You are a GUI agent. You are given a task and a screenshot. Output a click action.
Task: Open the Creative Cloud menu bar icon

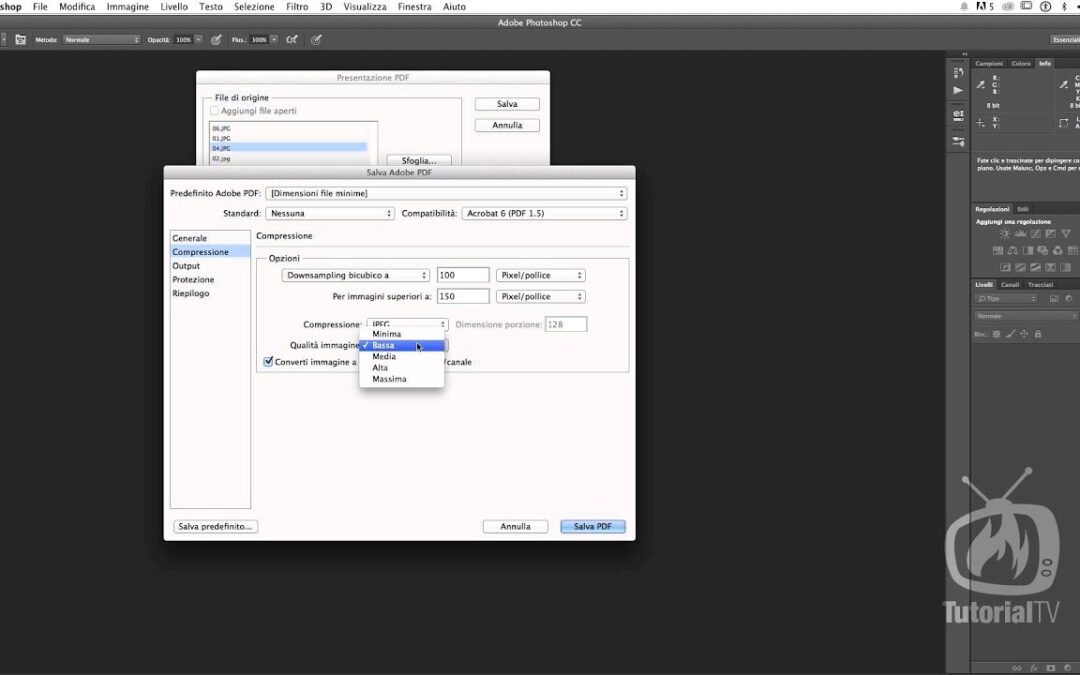click(x=1008, y=6)
